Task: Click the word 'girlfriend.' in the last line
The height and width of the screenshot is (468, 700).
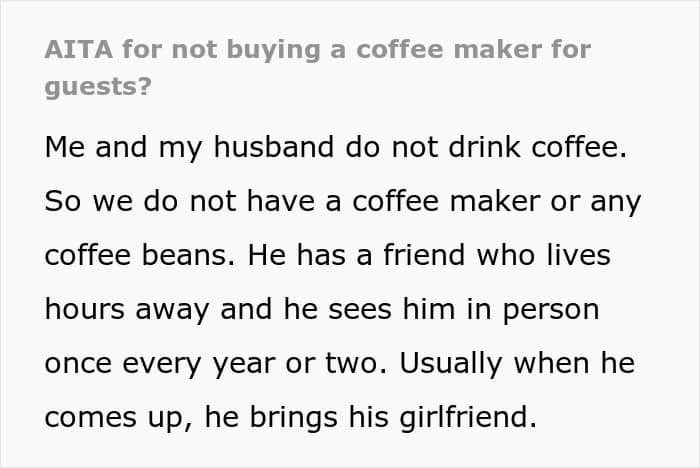Action: (468, 418)
